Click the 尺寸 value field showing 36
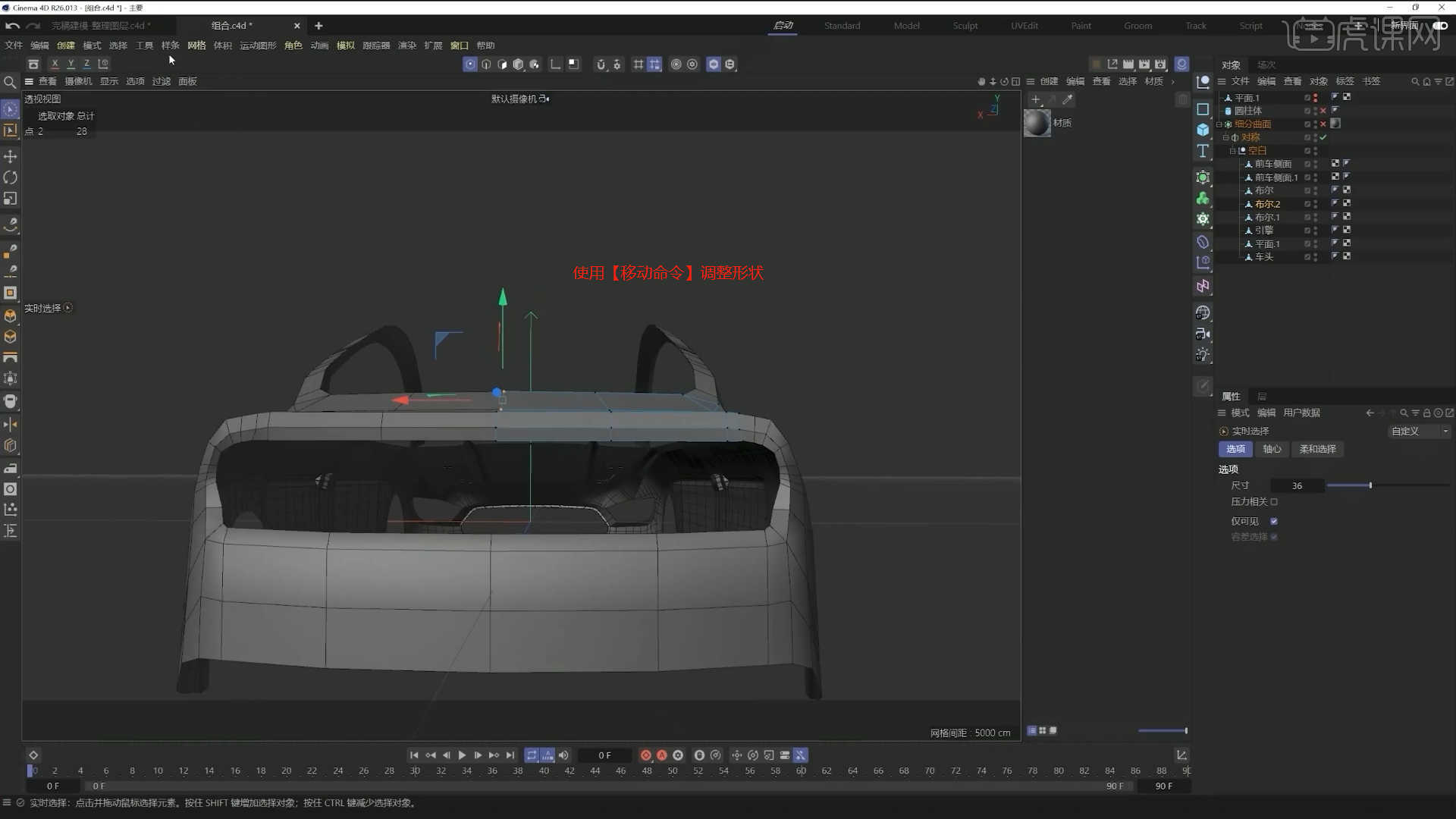 pyautogui.click(x=1297, y=485)
